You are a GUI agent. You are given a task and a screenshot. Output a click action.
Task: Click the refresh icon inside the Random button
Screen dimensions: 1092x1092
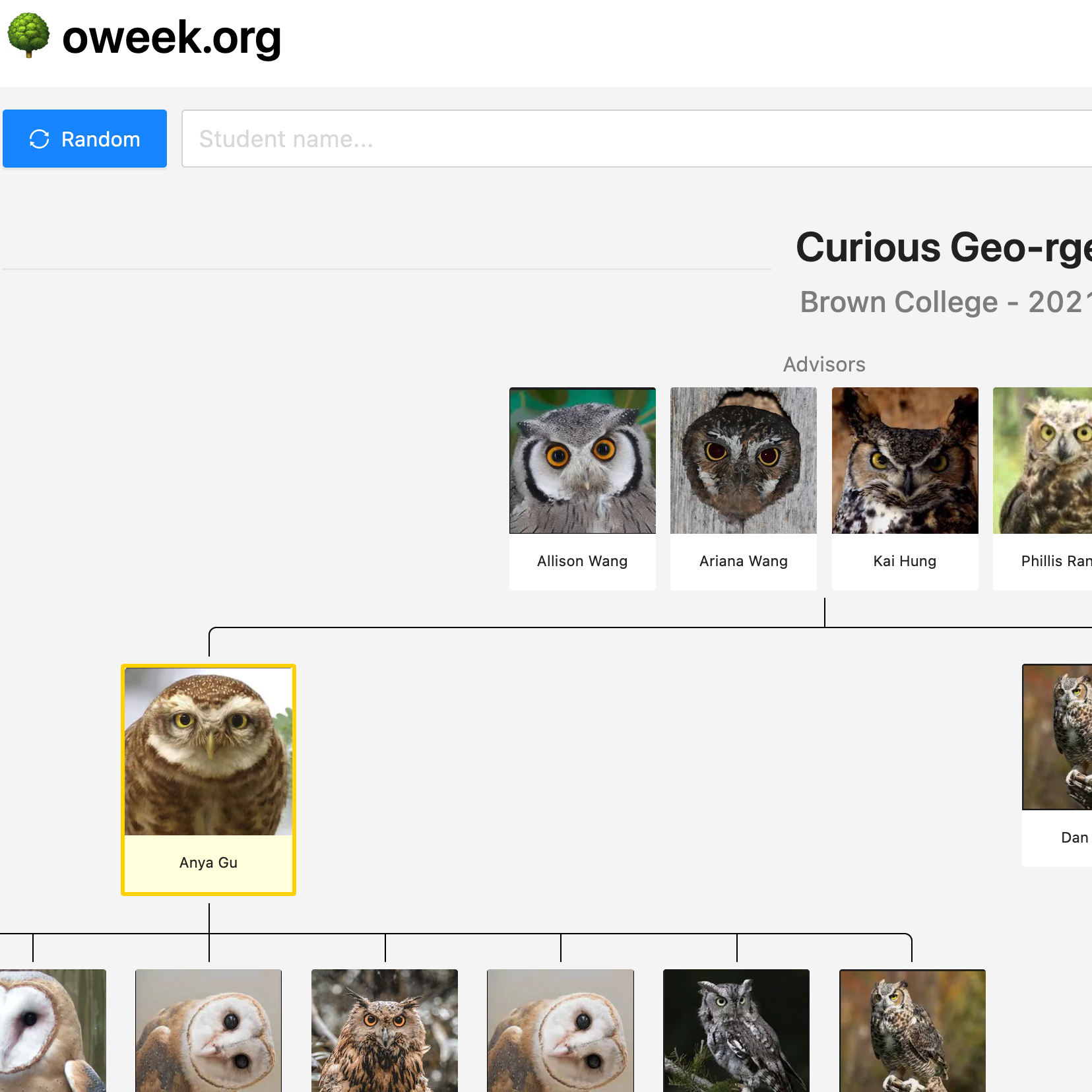tap(39, 139)
